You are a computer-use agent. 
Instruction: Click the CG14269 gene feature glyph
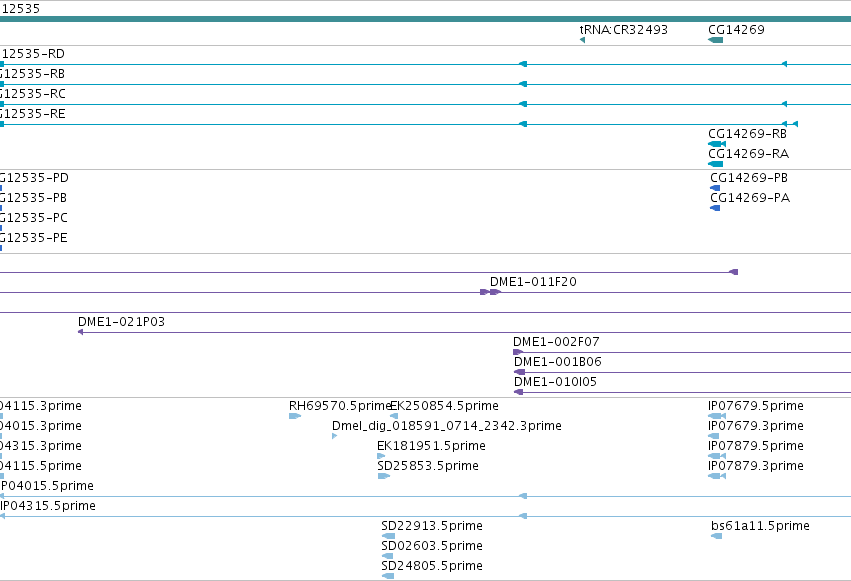[x=716, y=40]
